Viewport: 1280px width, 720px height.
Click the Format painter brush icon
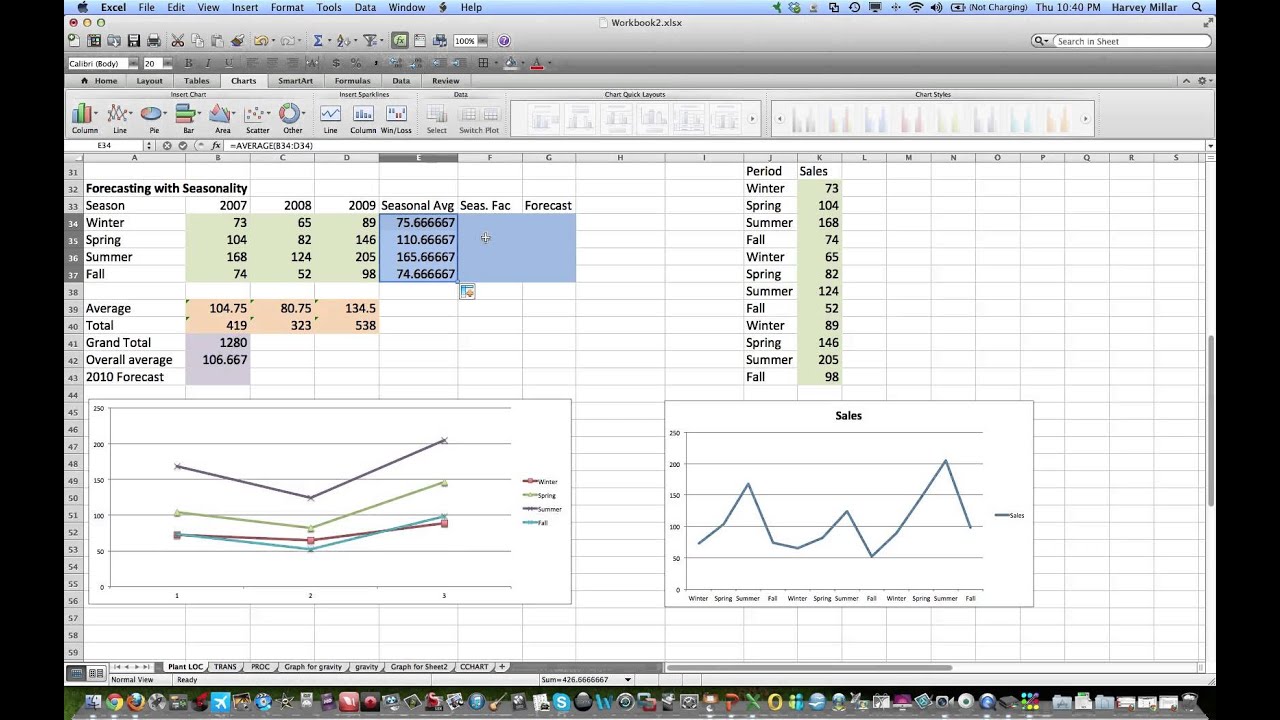pyautogui.click(x=238, y=41)
